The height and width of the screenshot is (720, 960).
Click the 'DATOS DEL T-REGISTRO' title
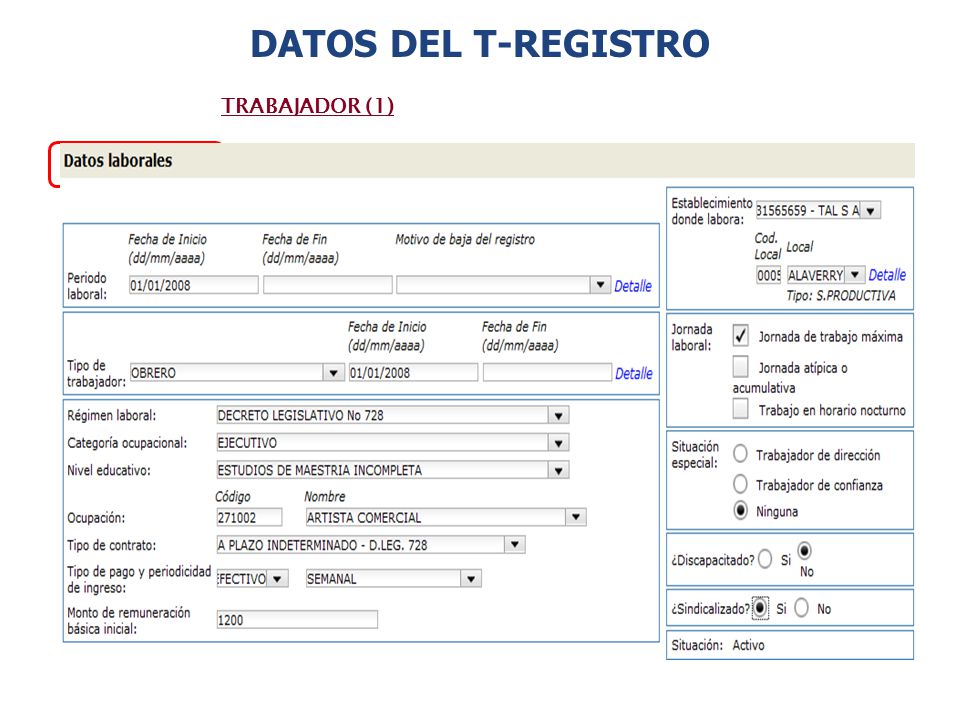point(480,43)
